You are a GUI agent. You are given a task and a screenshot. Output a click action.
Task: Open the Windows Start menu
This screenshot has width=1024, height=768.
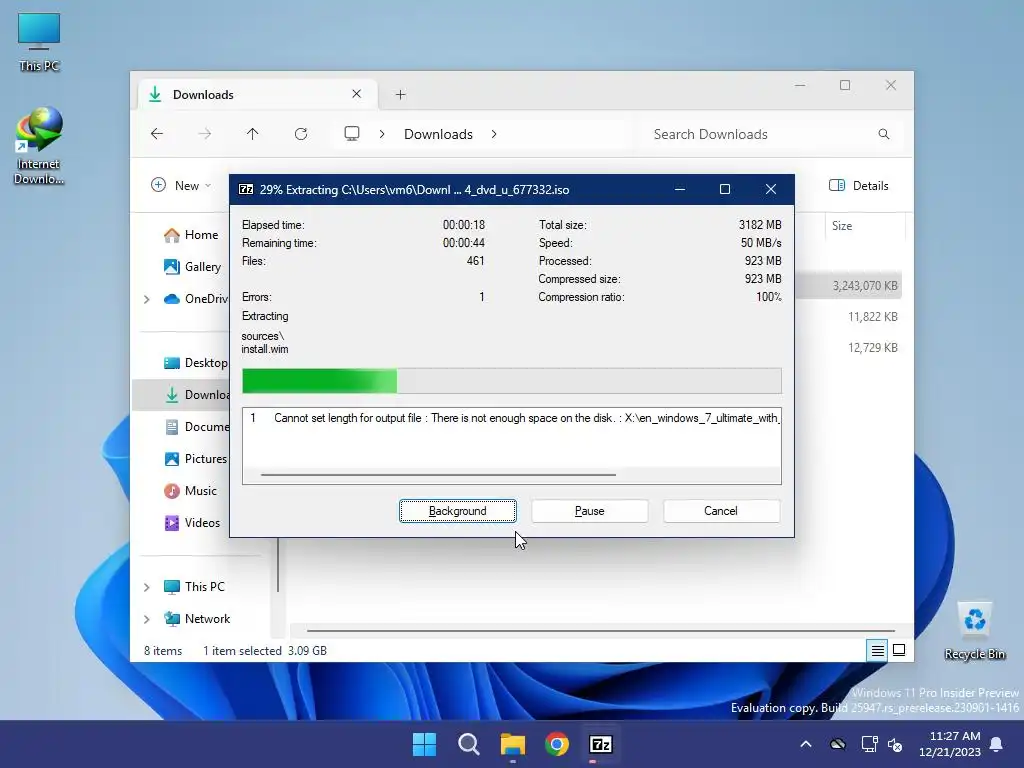(x=424, y=744)
